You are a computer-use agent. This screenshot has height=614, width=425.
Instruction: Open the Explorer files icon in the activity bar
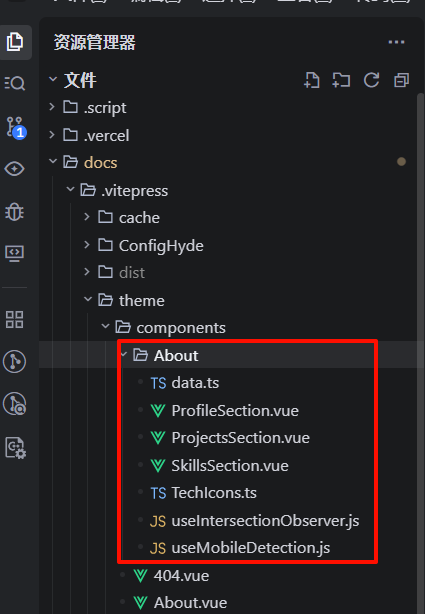click(x=15, y=42)
